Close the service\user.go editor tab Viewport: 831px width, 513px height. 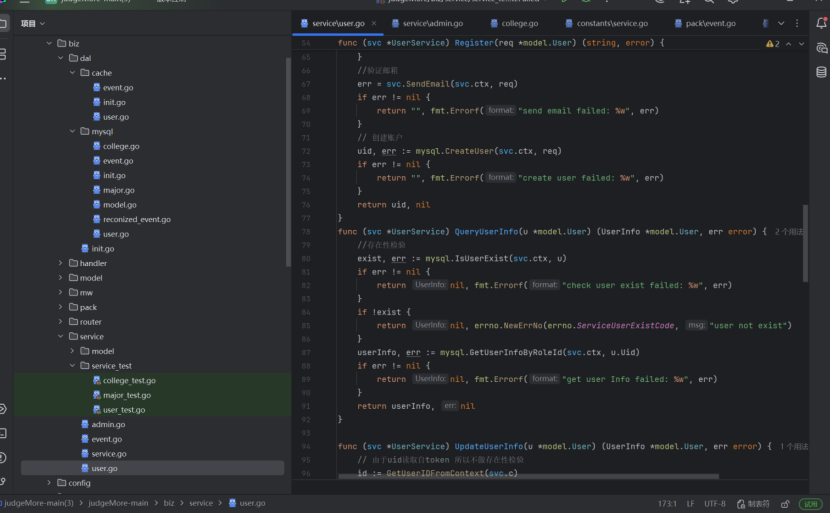click(x=374, y=23)
